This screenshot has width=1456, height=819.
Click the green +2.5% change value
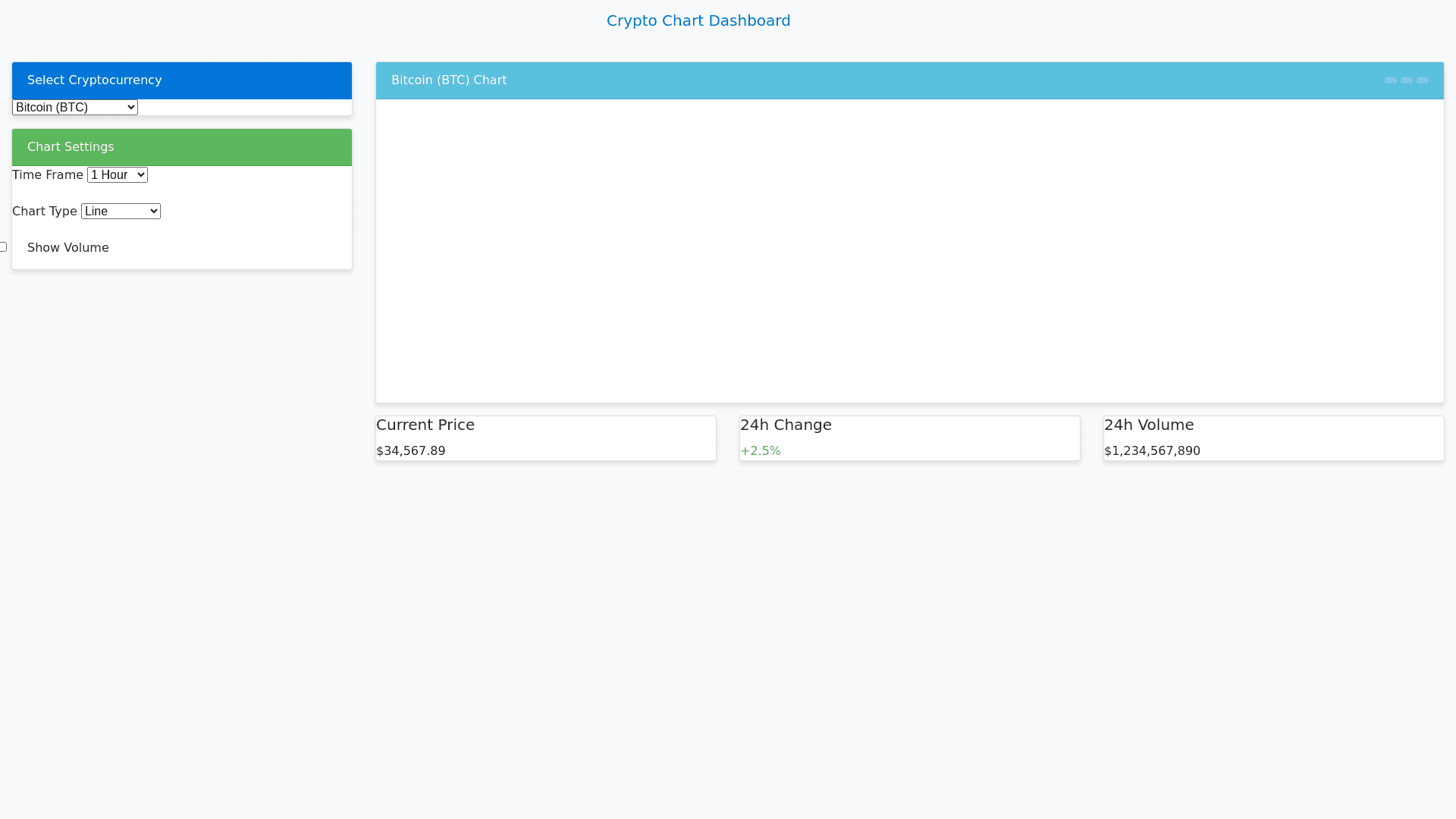click(x=760, y=451)
